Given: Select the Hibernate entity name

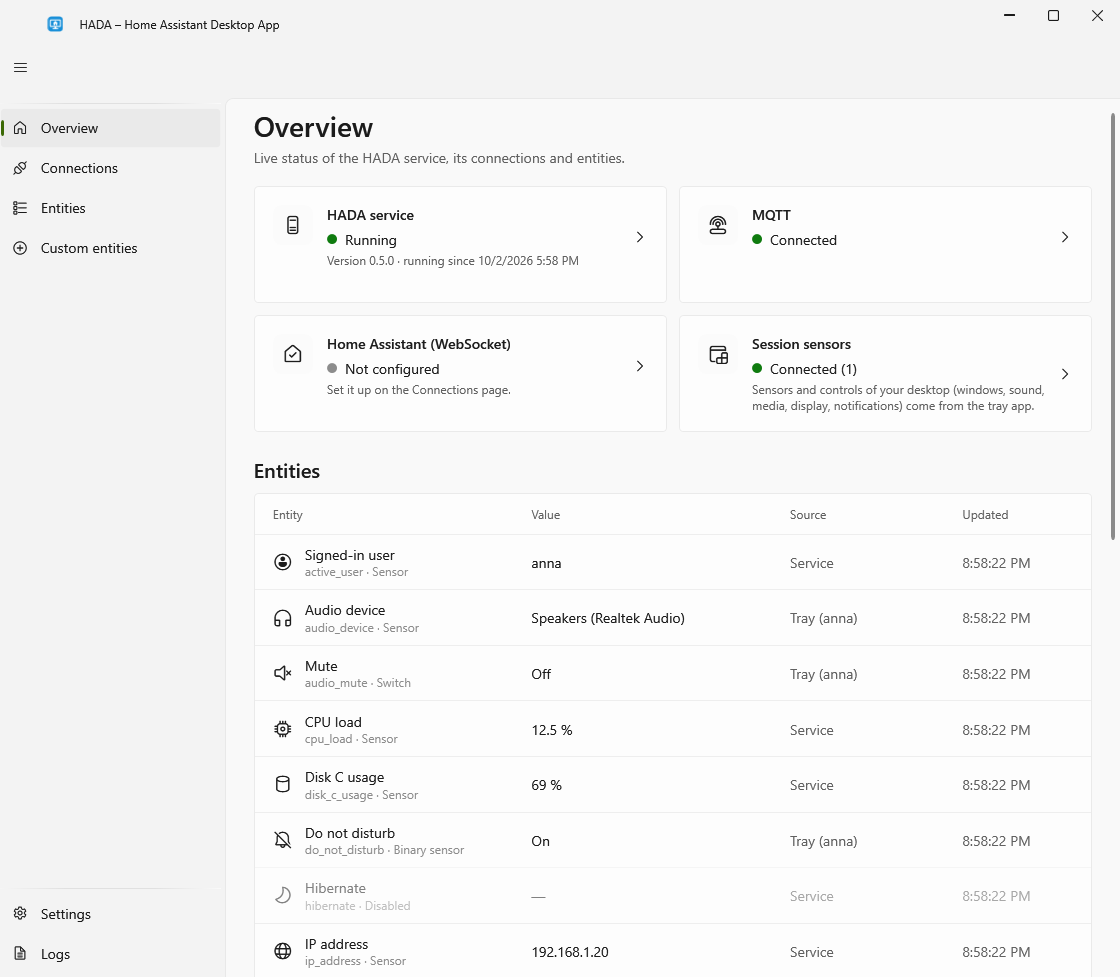Looking at the screenshot, I should [x=335, y=888].
